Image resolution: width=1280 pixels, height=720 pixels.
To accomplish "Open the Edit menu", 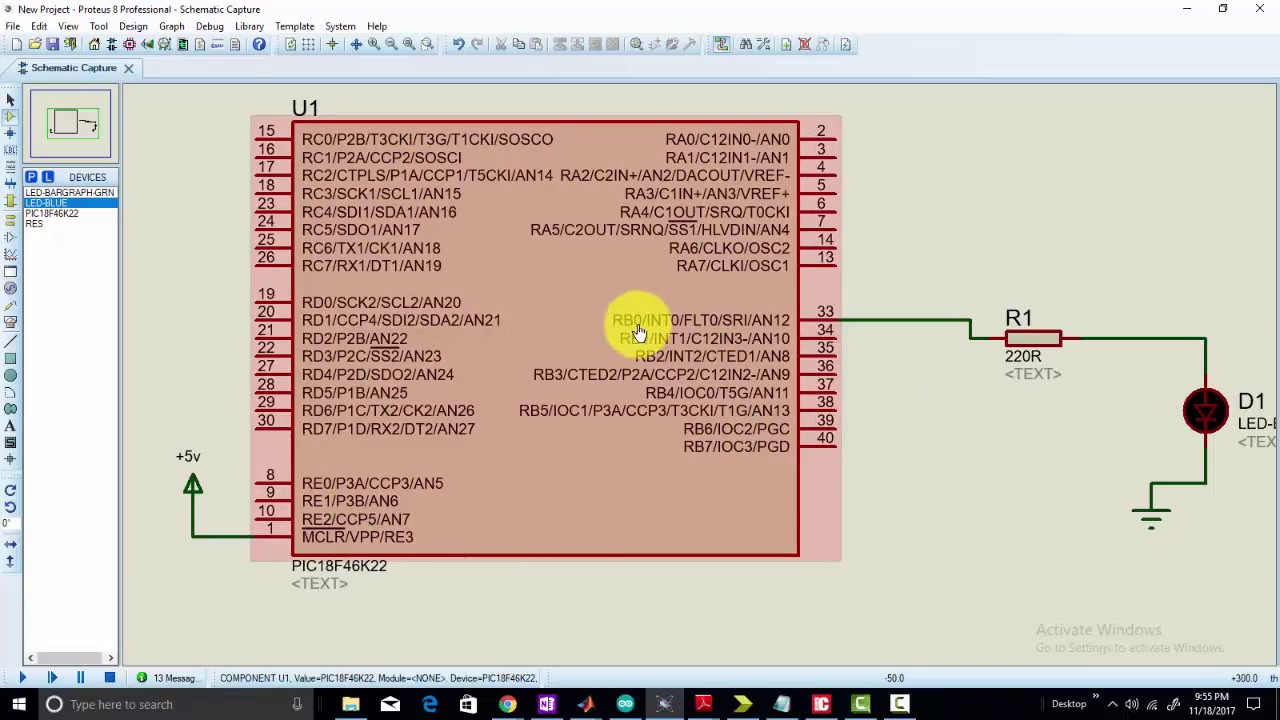I will (x=39, y=26).
